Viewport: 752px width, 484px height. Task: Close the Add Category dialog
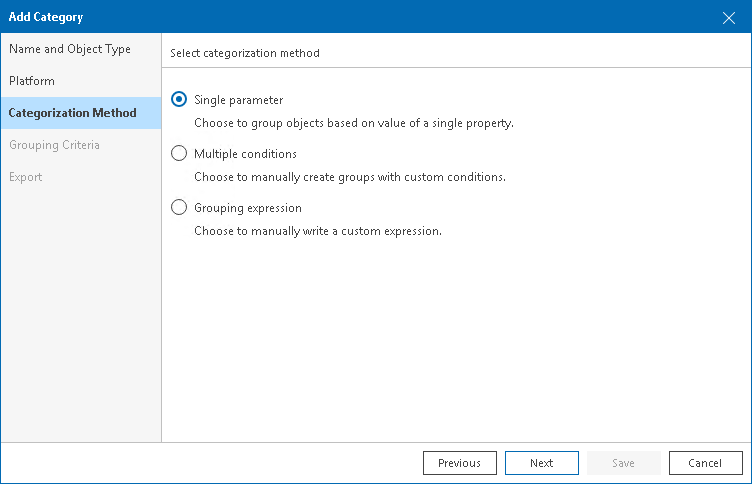(729, 17)
